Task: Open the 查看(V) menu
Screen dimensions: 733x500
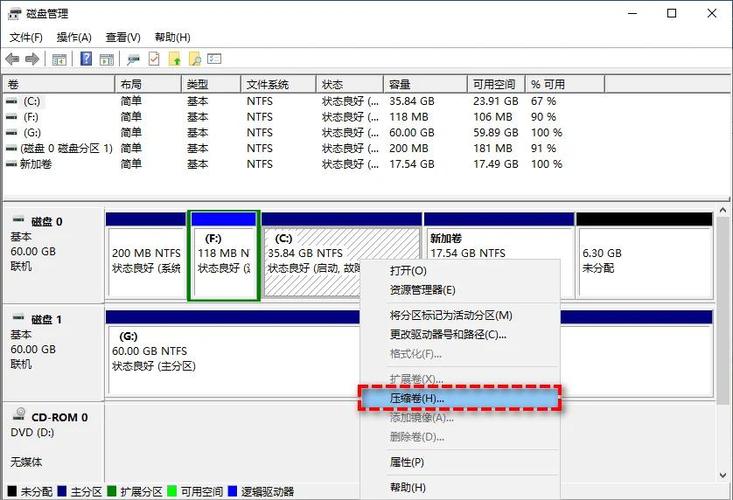Action: tap(123, 37)
